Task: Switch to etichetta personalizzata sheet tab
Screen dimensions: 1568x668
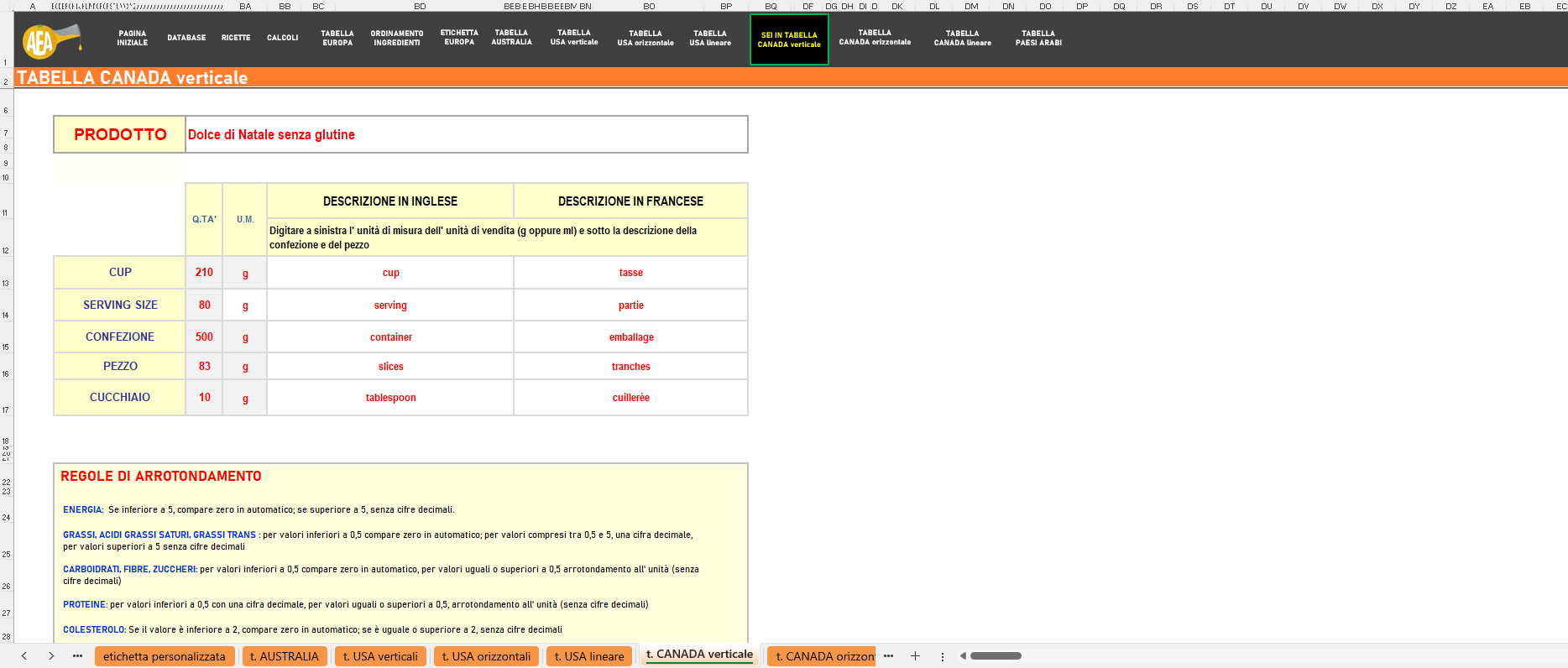Action: pyautogui.click(x=165, y=656)
